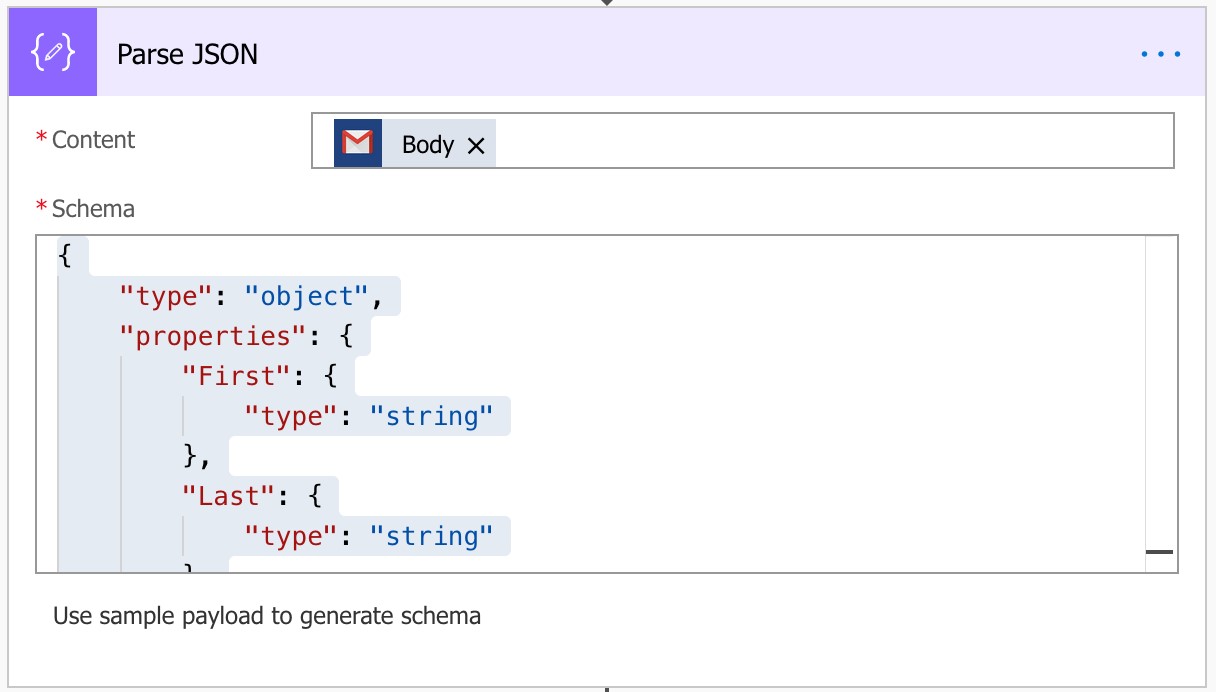Click the "string" type under First
The image size is (1216, 692).
(432, 415)
